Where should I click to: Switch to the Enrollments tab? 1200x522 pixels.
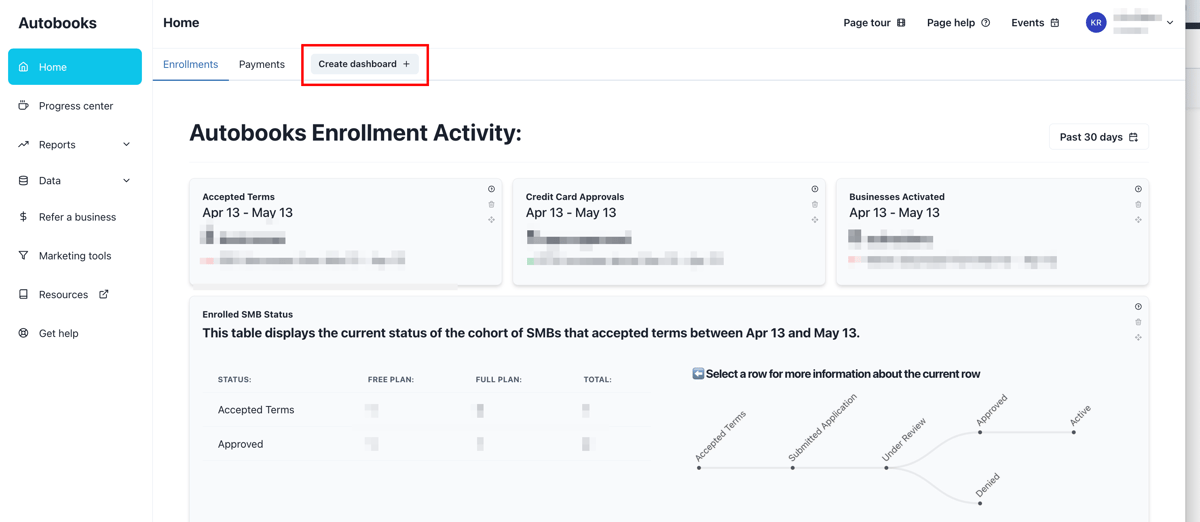[190, 64]
